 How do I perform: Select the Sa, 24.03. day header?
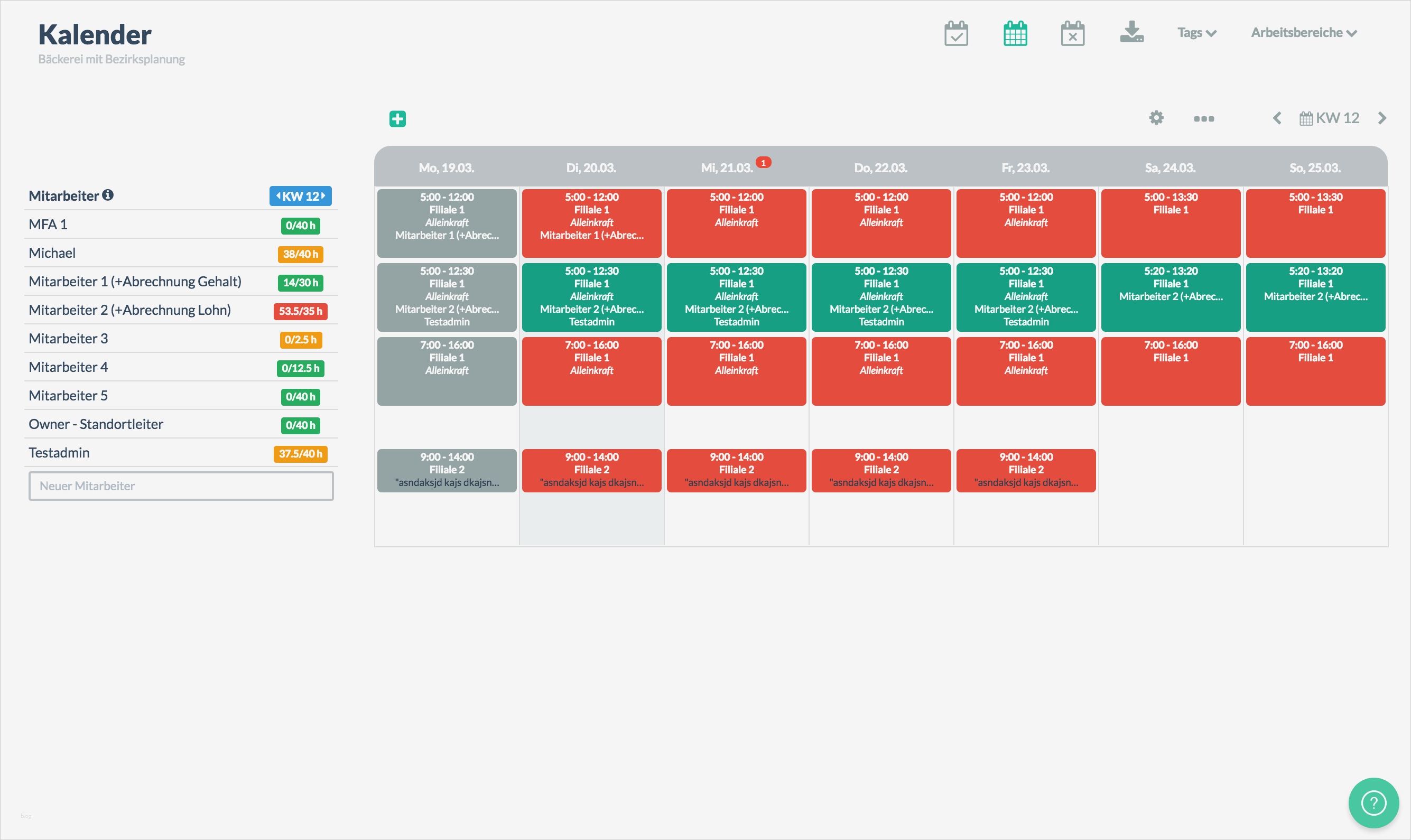pos(1170,168)
